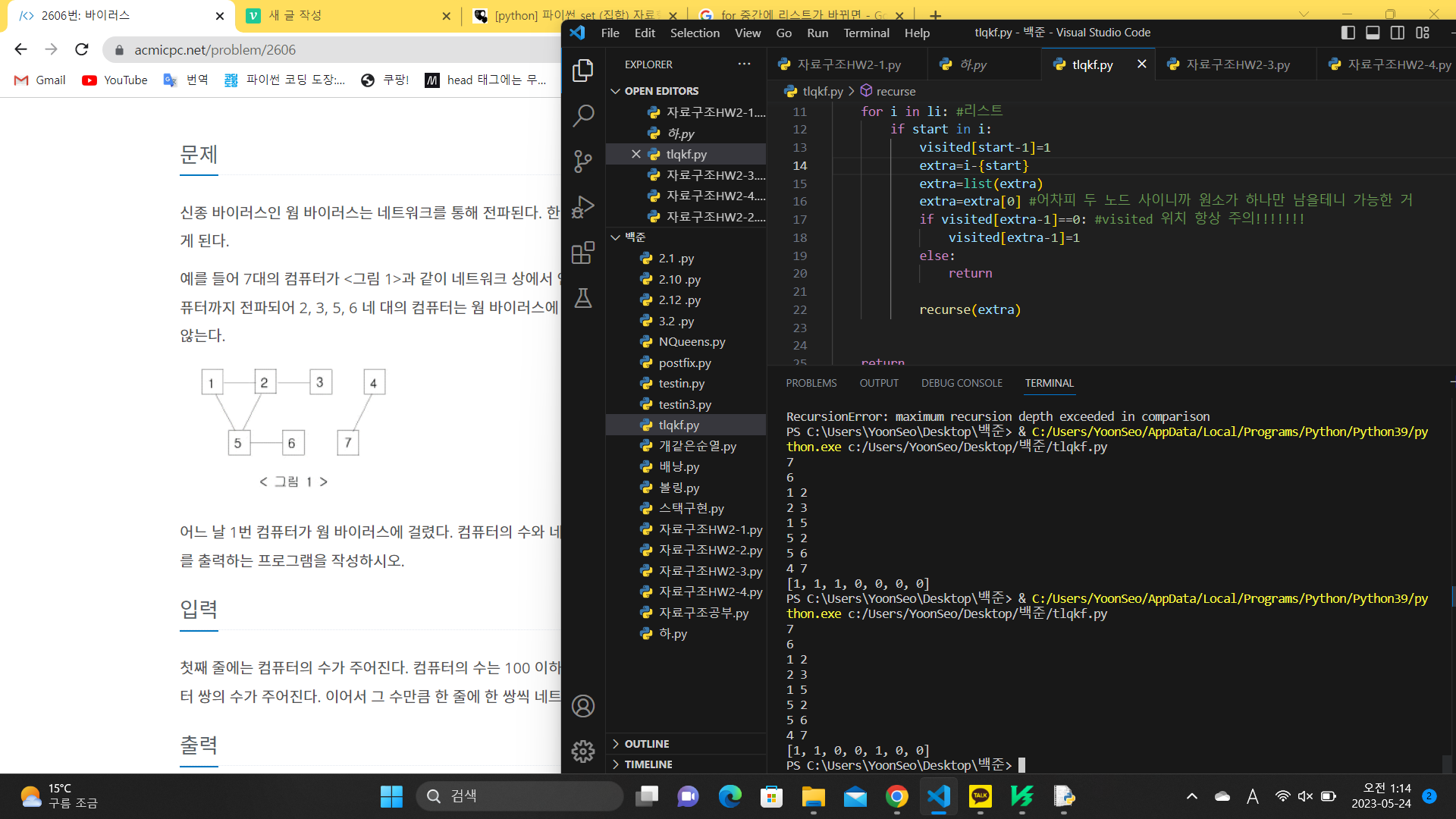This screenshot has height=819, width=1456.
Task: Switch to the DEBUG CONSOLE tab
Action: pos(962,383)
